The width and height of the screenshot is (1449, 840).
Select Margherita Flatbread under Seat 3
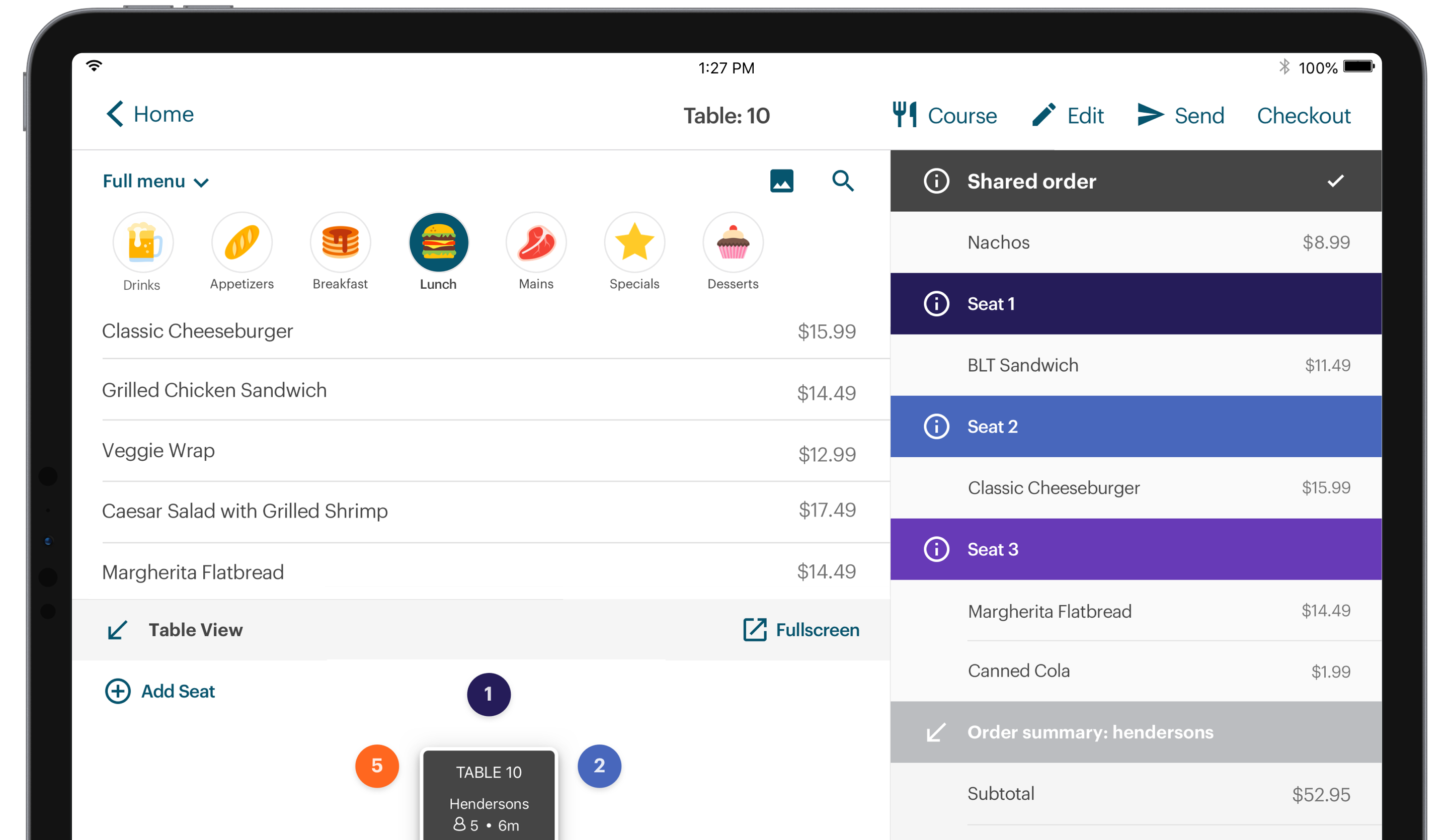click(x=1136, y=611)
